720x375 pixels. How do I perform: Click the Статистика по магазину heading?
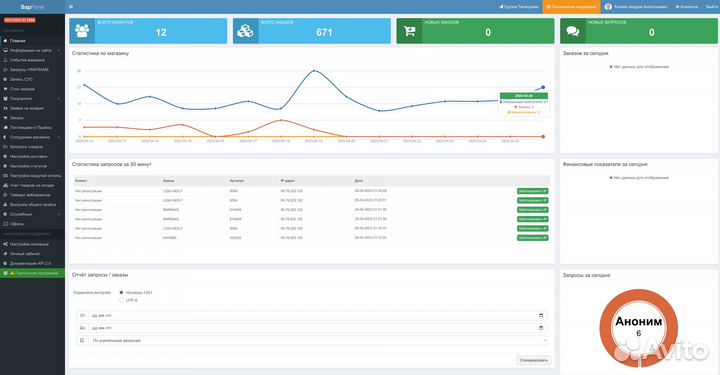click(x=100, y=53)
